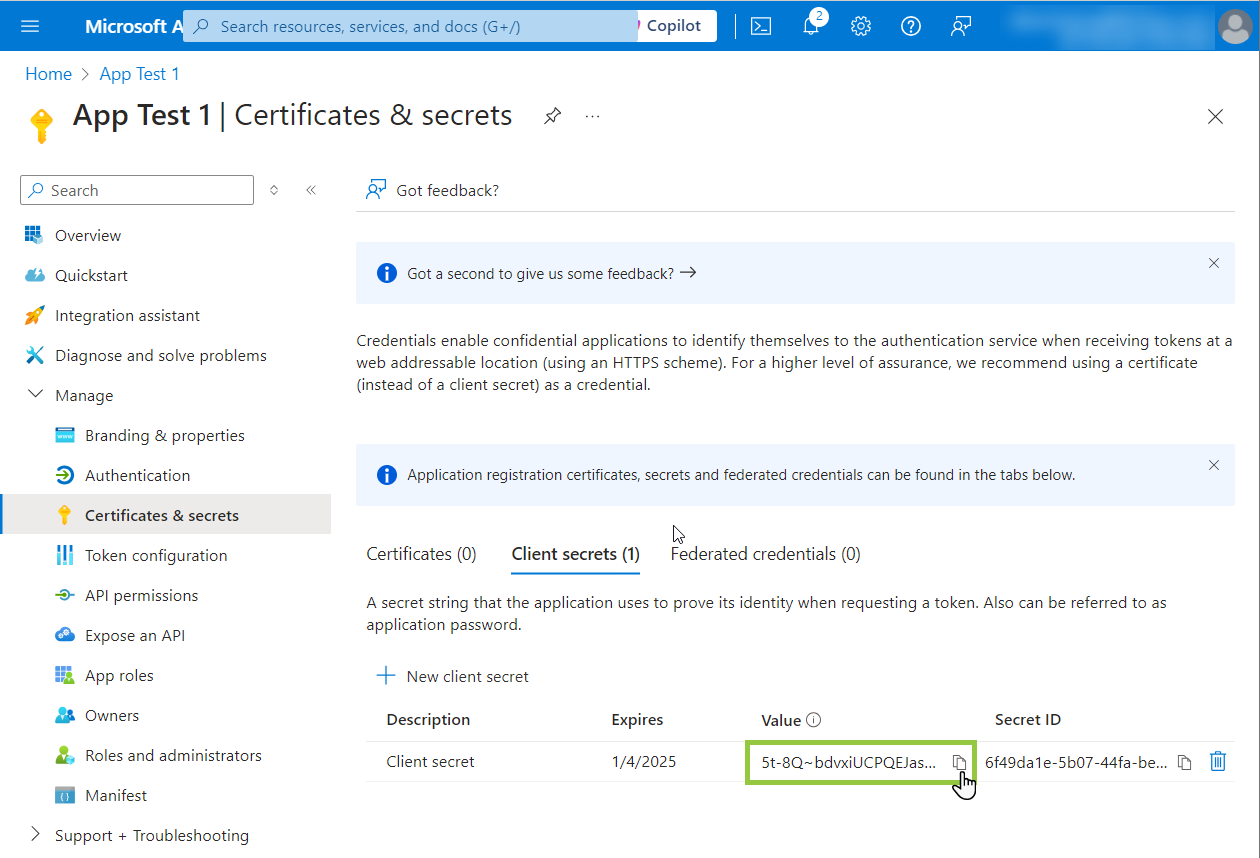1260x858 pixels.
Task: Collapse the sidebar navigation menu
Action: click(311, 190)
